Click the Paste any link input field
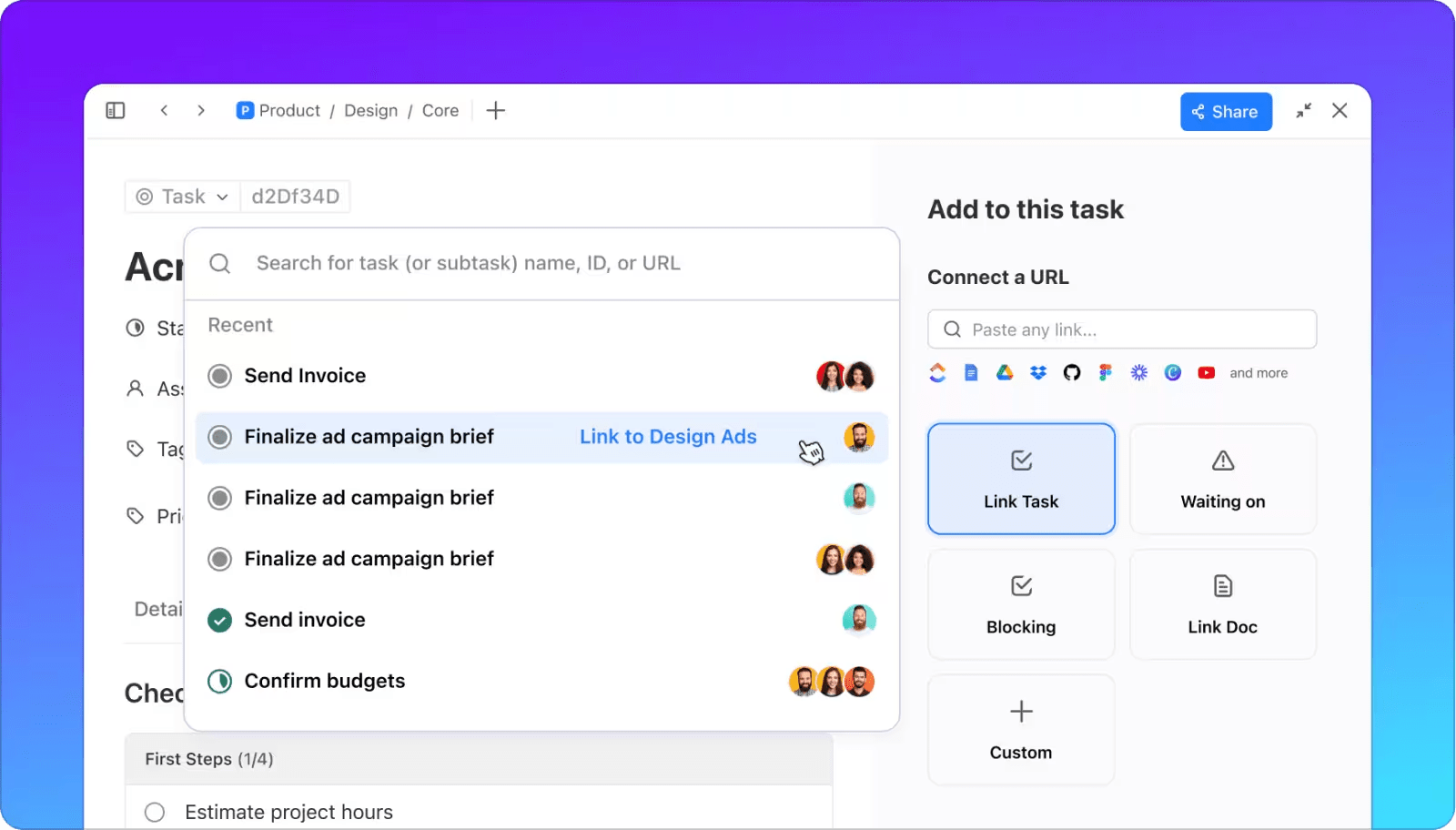The image size is (1456, 830). click(x=1121, y=329)
